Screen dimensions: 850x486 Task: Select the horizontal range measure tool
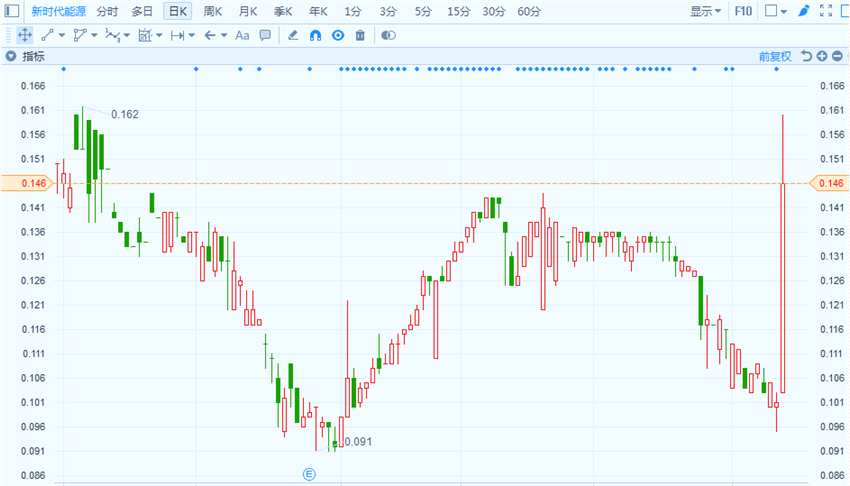pyautogui.click(x=177, y=36)
